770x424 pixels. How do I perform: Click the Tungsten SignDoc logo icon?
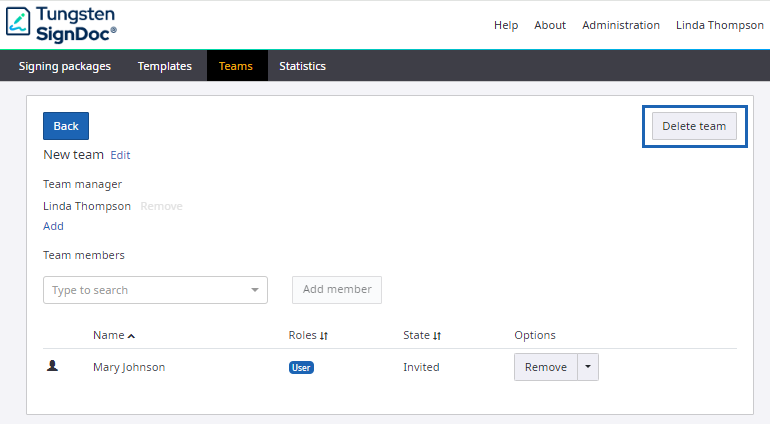(17, 24)
